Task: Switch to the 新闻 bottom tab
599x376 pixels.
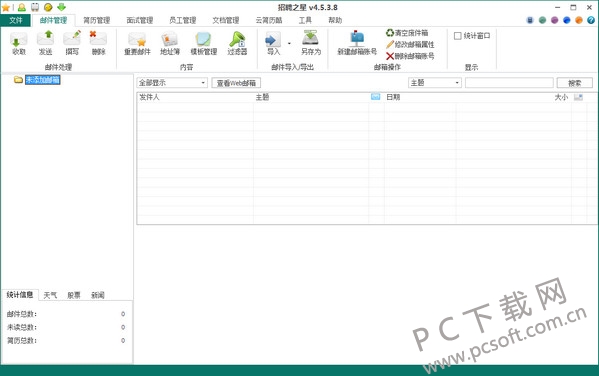Action: click(x=98, y=295)
